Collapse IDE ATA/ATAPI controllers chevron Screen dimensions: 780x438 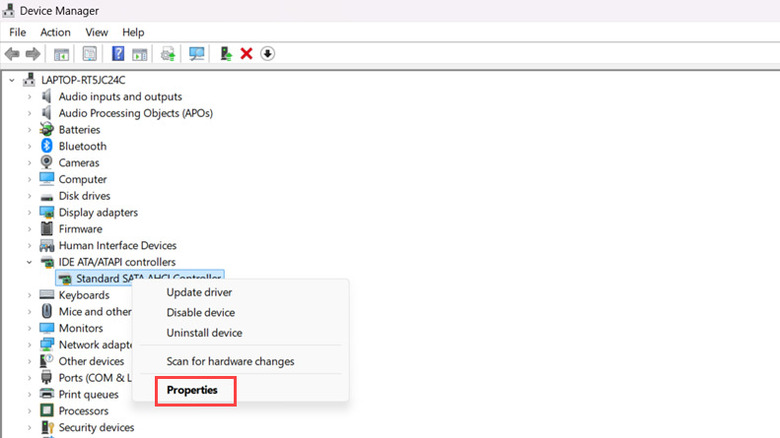point(29,262)
